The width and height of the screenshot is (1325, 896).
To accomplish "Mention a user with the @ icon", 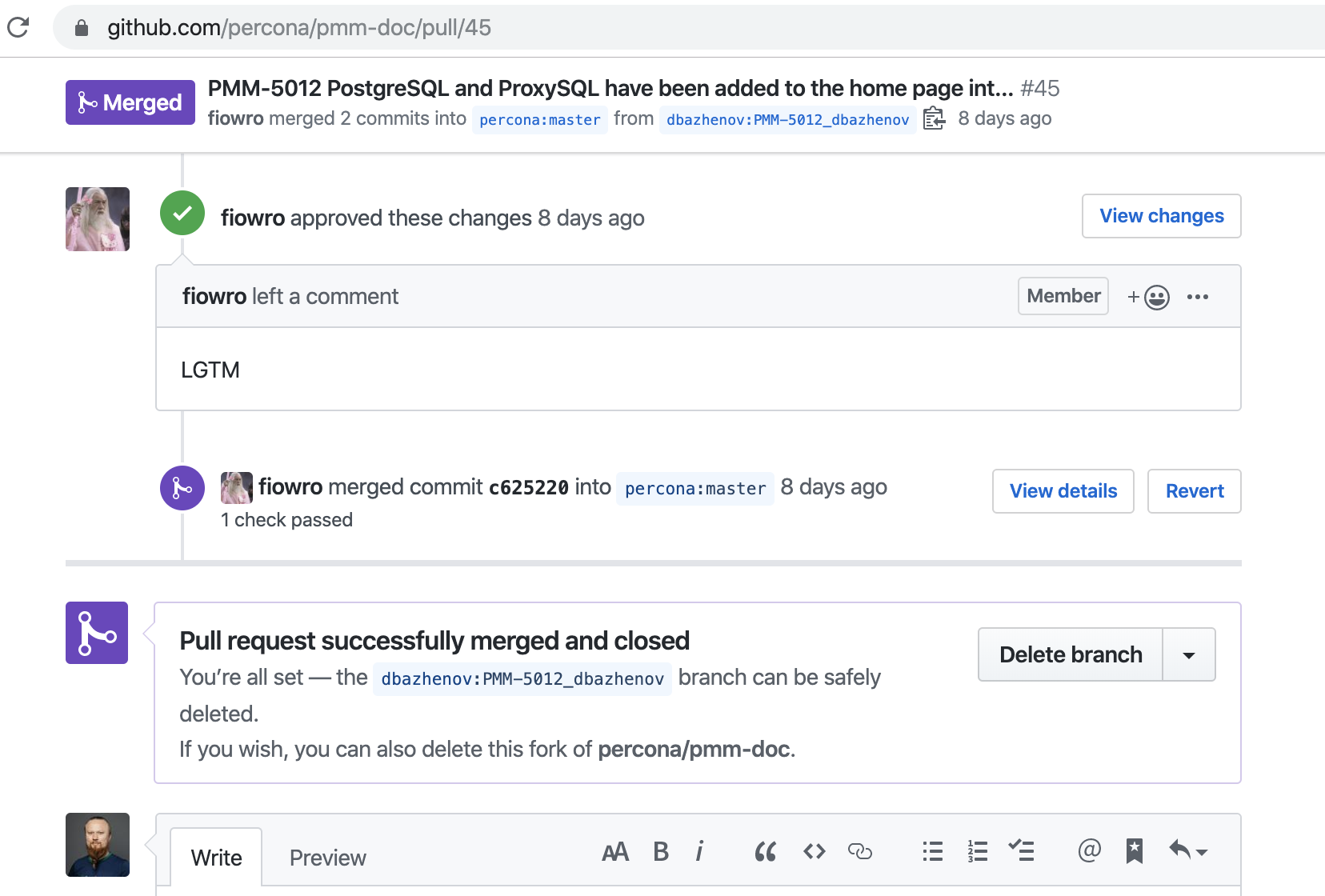I will point(1090,850).
